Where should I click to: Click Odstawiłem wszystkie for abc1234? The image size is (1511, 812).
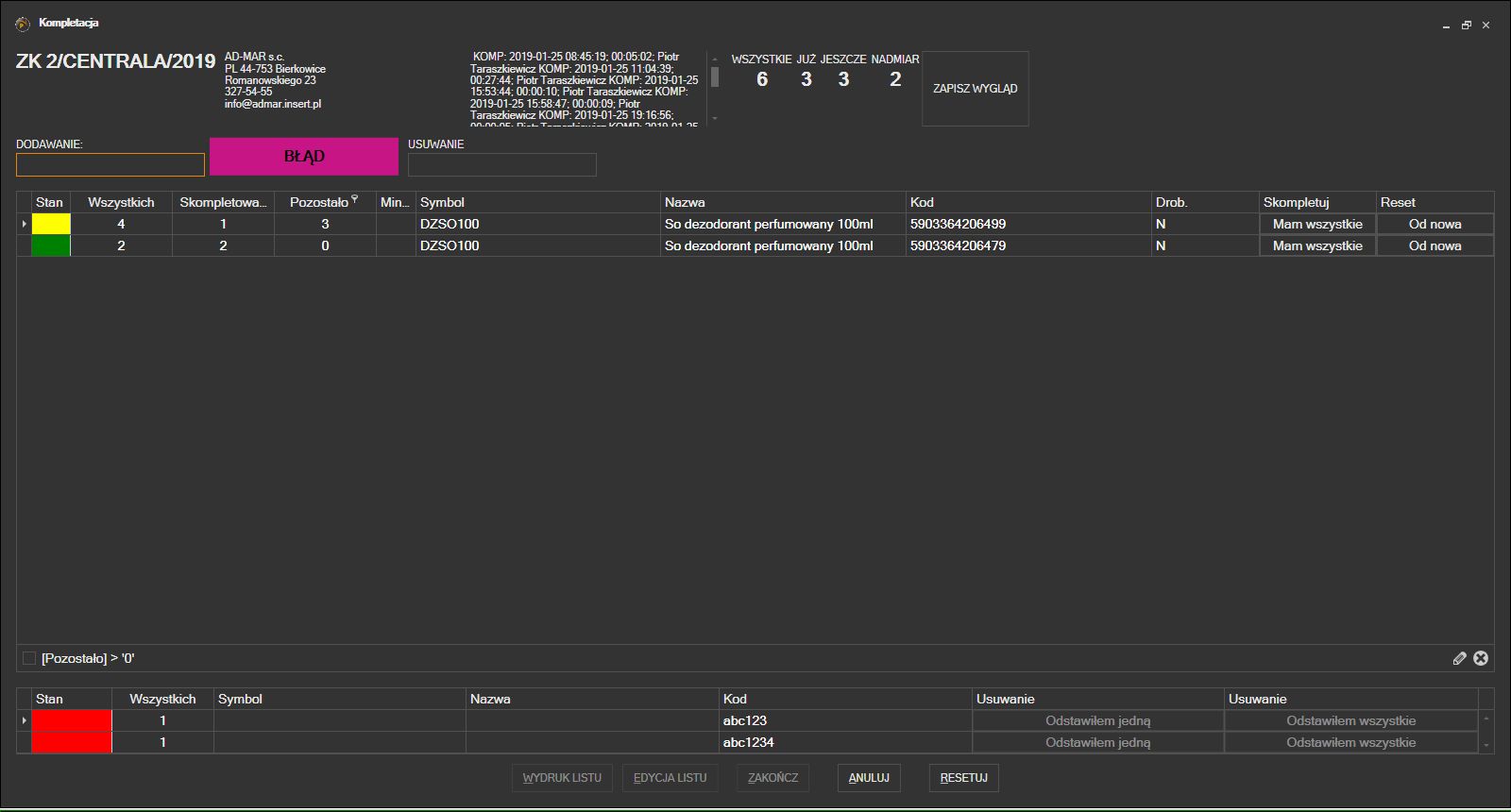(1350, 742)
